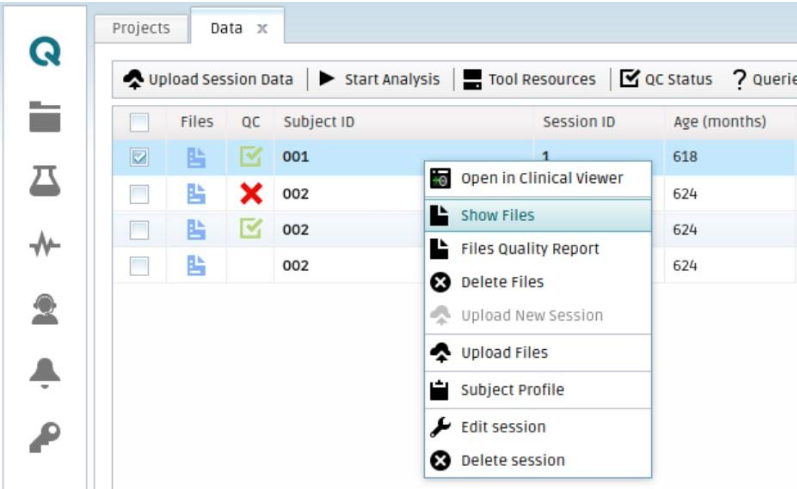Click the Files icon for subject 001
Screen dimensions: 797x489
[x=196, y=157]
